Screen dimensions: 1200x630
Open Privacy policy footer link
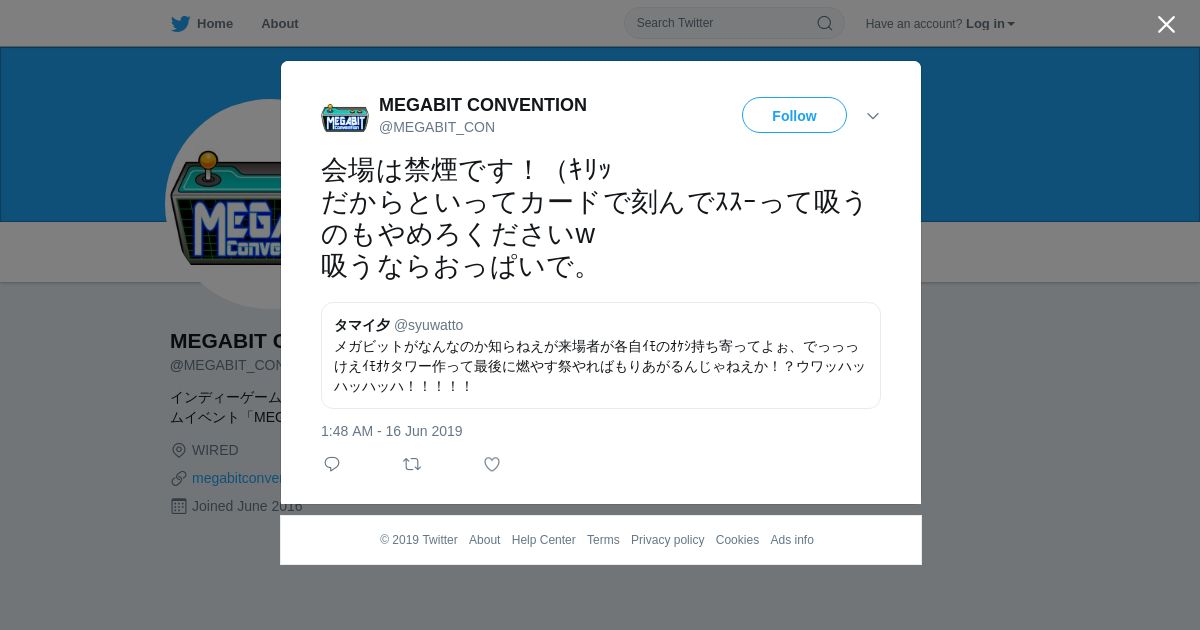pyautogui.click(x=667, y=540)
